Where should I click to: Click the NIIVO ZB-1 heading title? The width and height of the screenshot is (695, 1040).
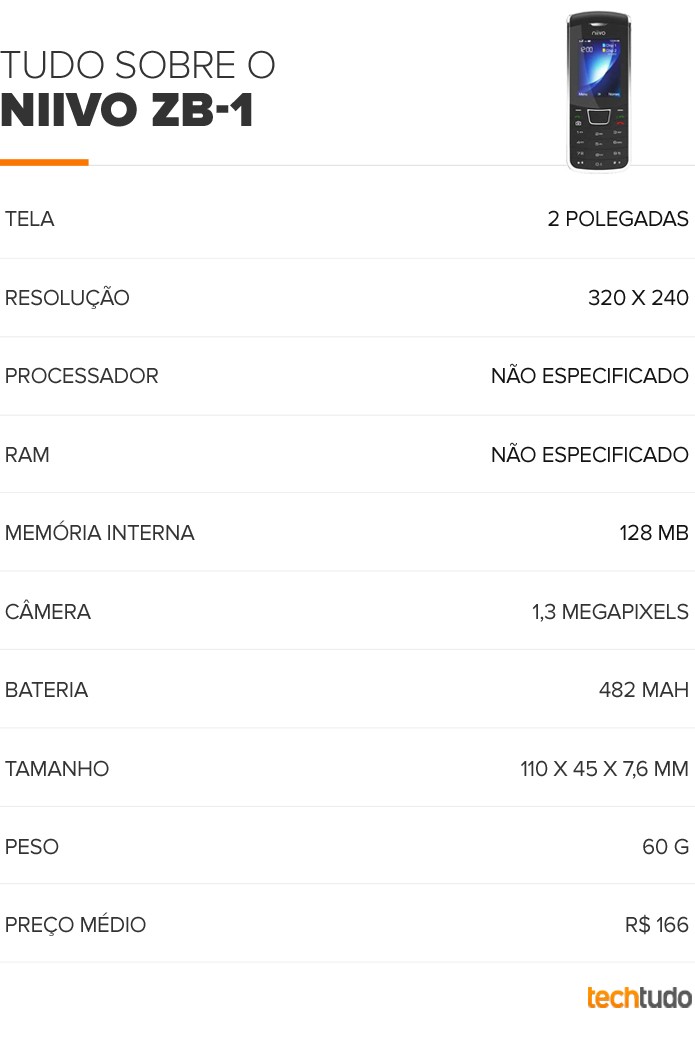[127, 109]
